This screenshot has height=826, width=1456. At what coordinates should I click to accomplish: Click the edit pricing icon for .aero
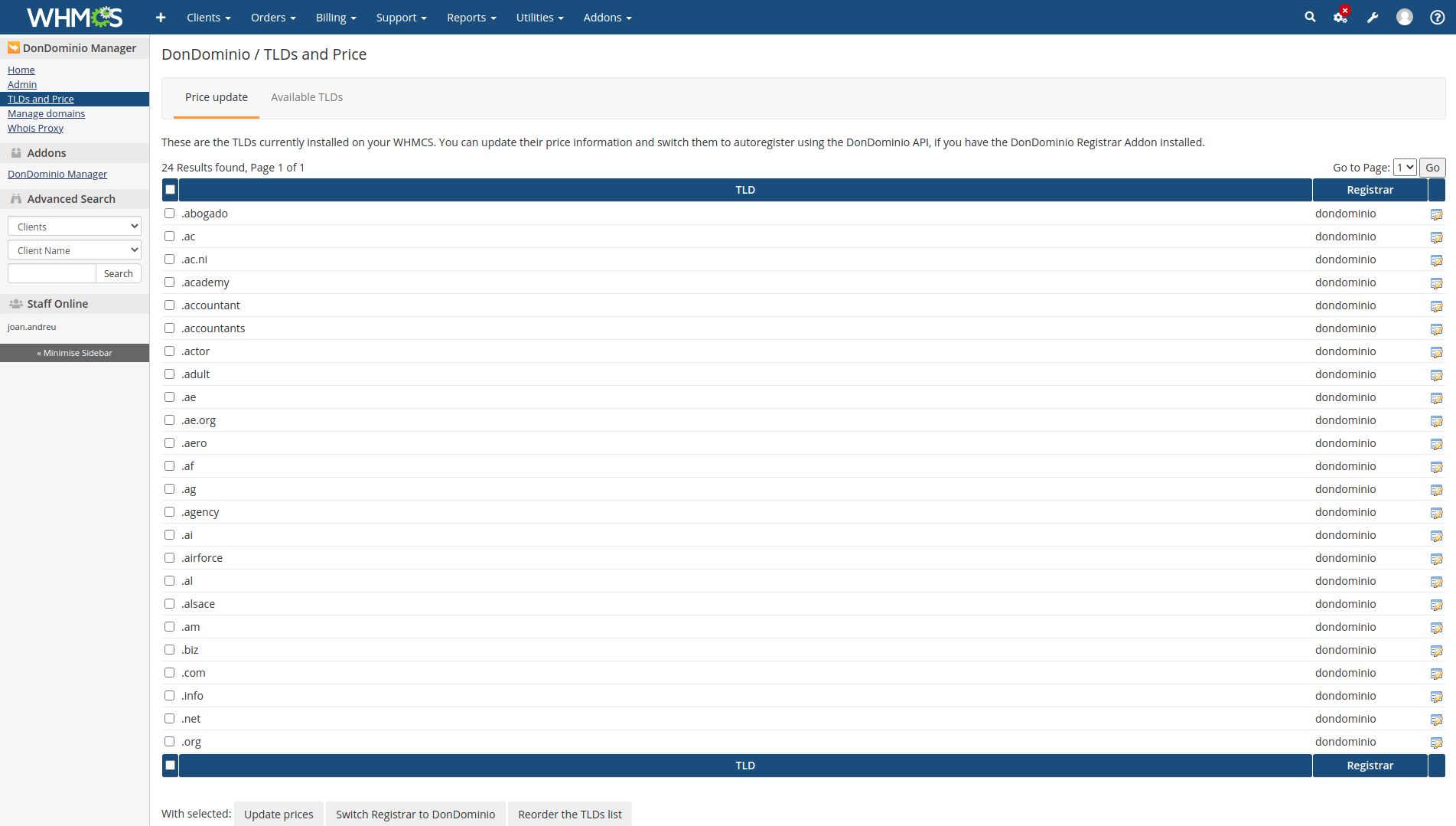(x=1436, y=444)
